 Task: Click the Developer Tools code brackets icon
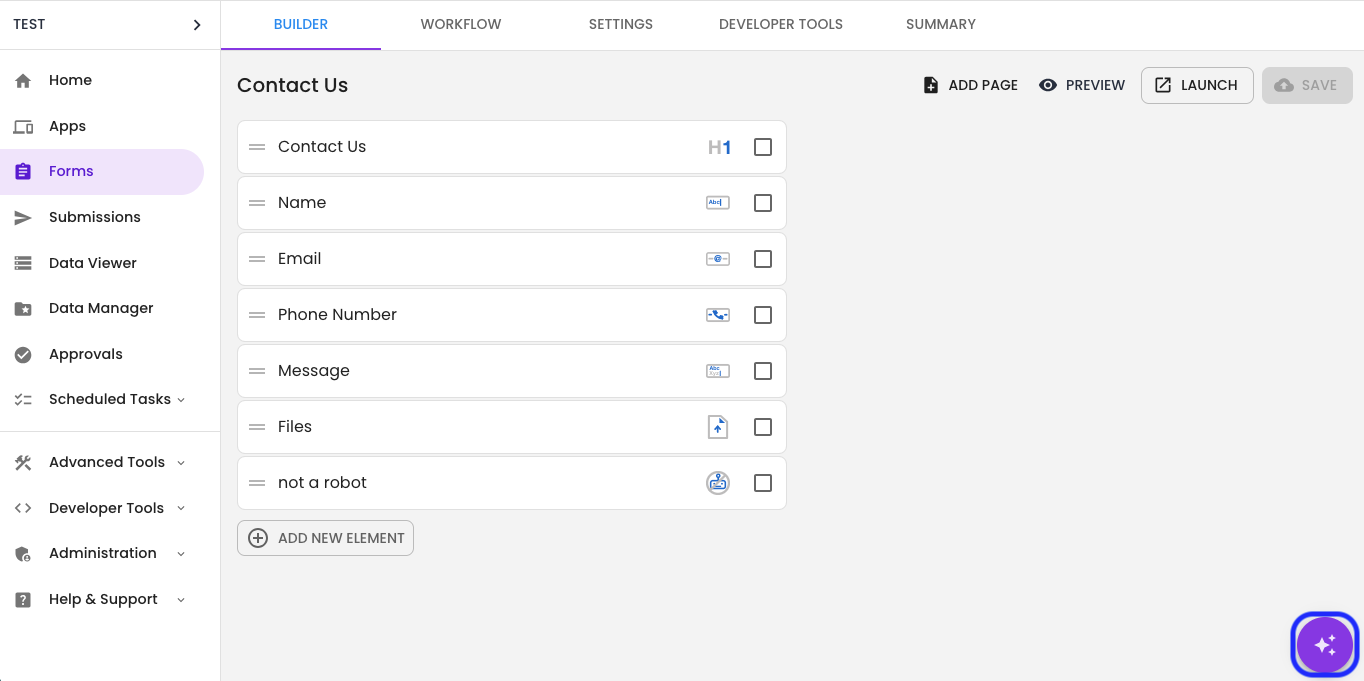click(x=23, y=509)
